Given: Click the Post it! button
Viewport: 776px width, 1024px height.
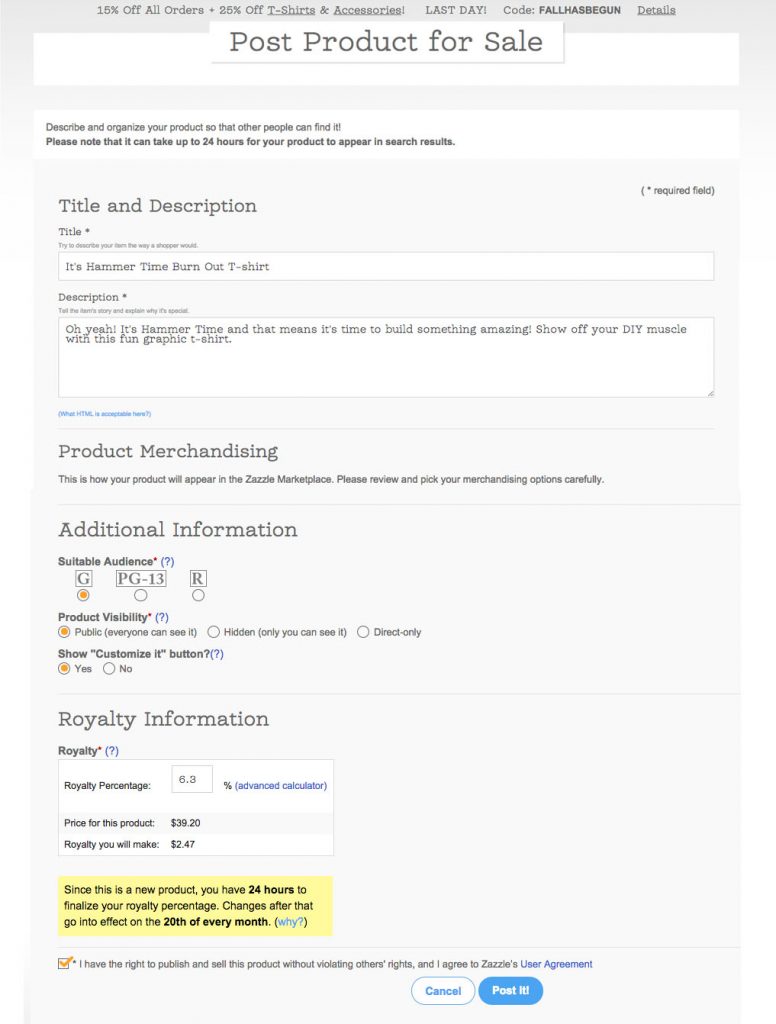Looking at the screenshot, I should tap(510, 991).
